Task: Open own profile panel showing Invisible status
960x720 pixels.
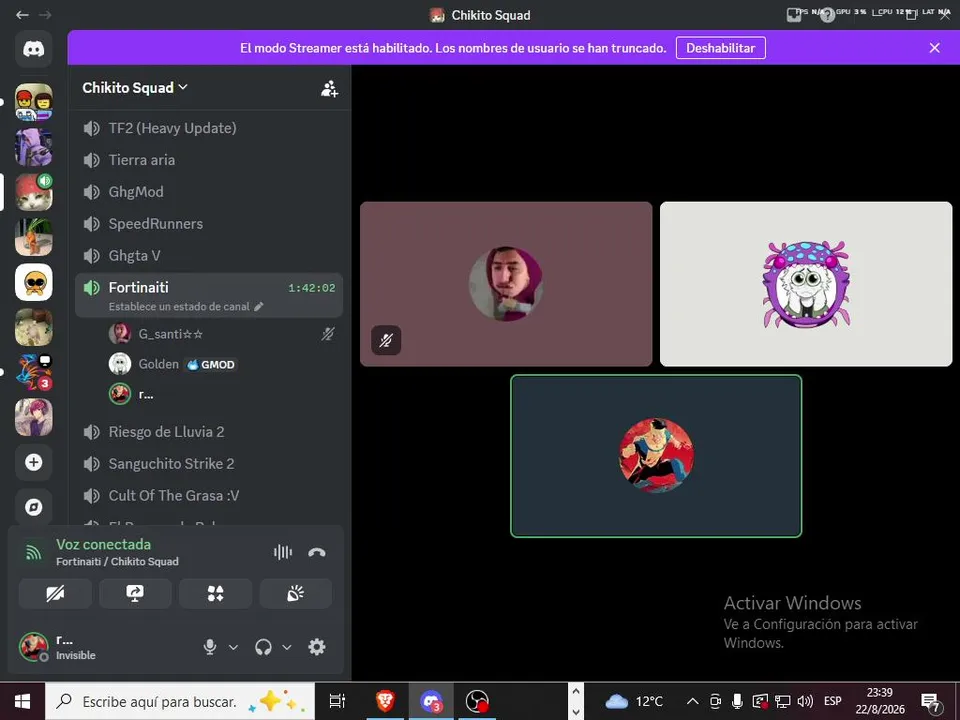Action: (58, 647)
